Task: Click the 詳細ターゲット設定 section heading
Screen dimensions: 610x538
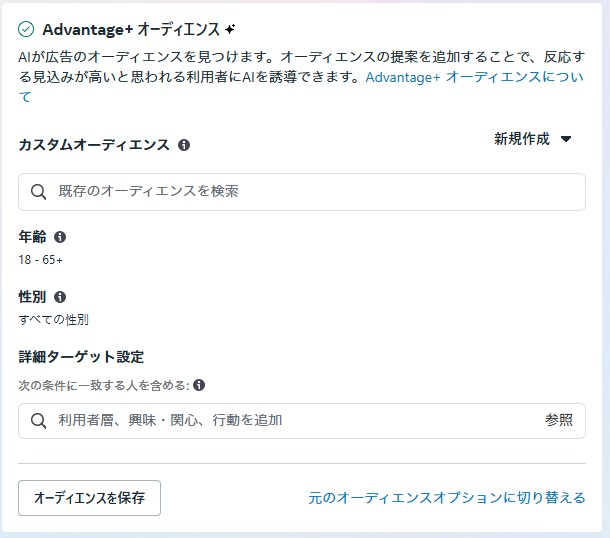Action: tap(81, 356)
